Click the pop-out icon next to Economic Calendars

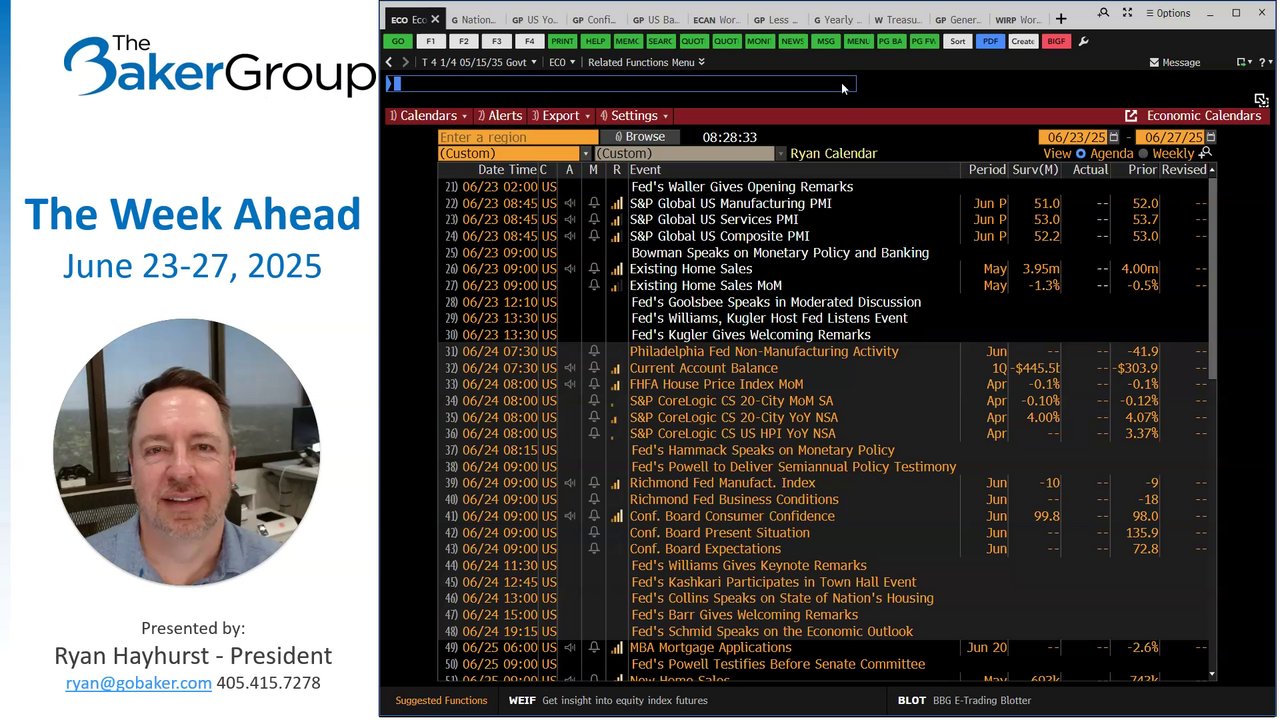(x=1131, y=116)
